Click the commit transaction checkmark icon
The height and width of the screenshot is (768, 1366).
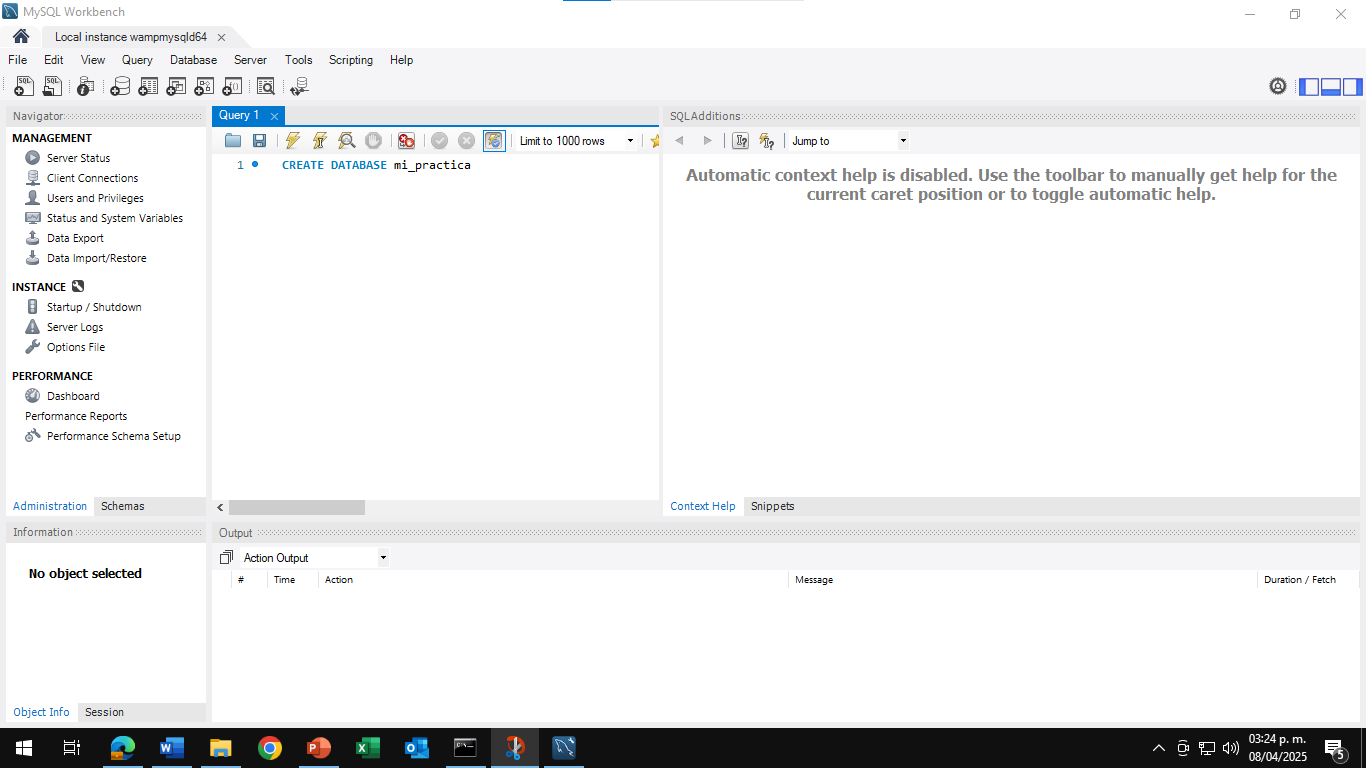click(x=439, y=141)
